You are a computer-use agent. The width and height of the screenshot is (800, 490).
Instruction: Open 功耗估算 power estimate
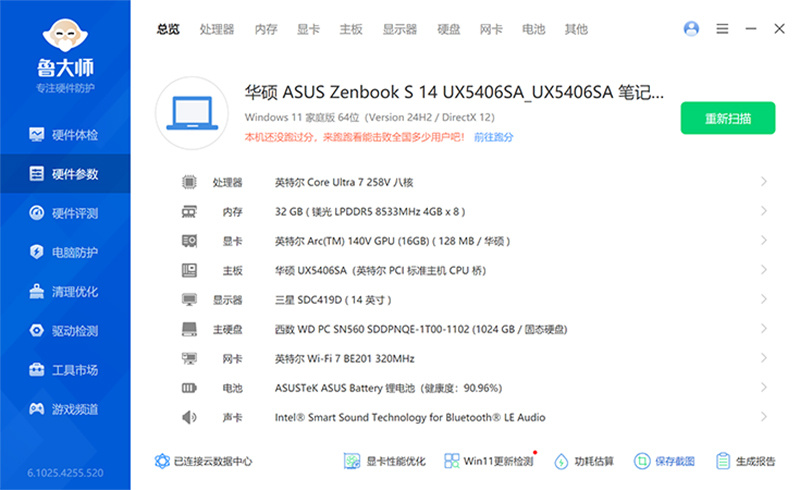pyautogui.click(x=584, y=461)
